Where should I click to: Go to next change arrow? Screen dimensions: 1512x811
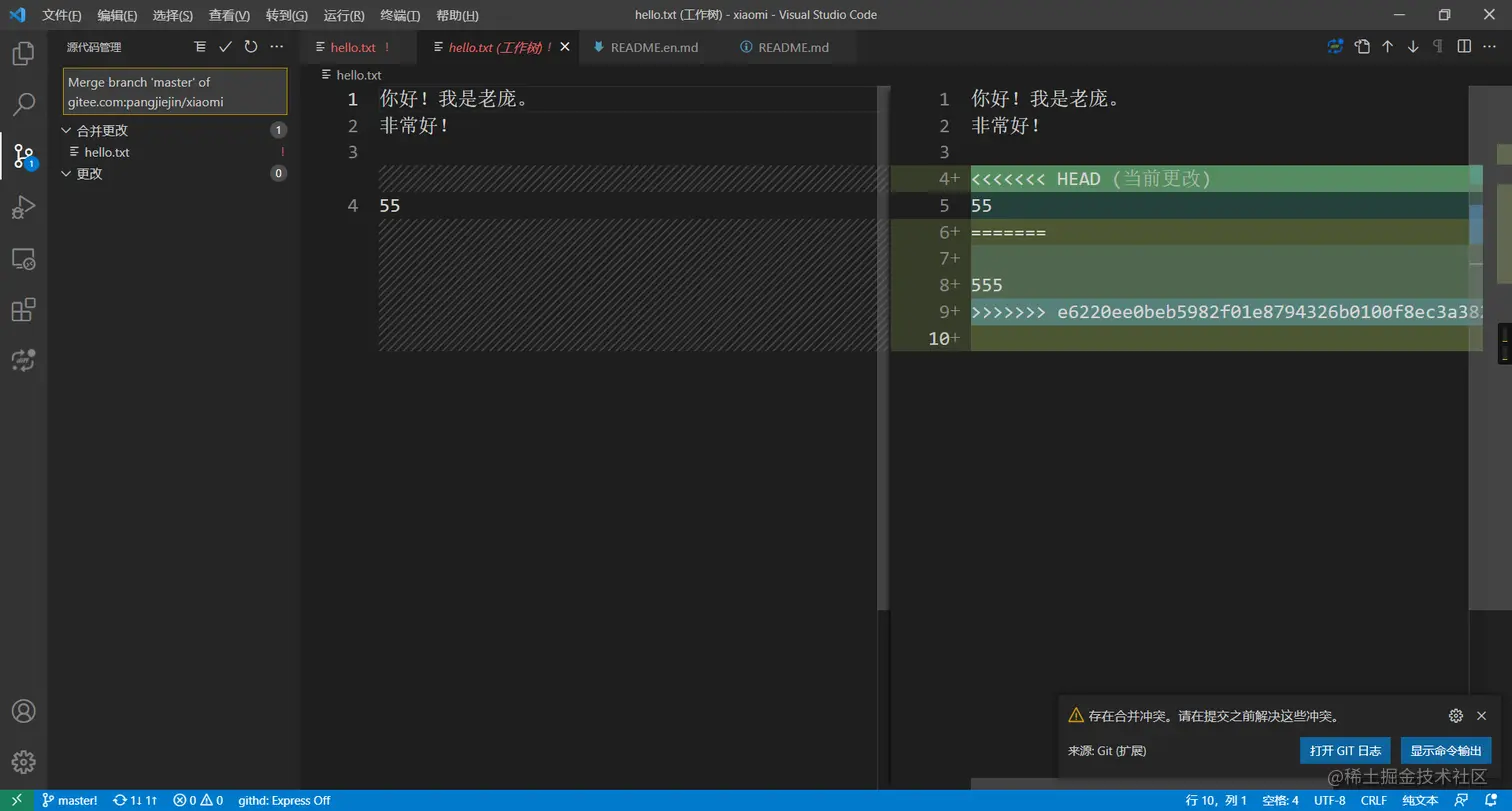click(x=1413, y=46)
